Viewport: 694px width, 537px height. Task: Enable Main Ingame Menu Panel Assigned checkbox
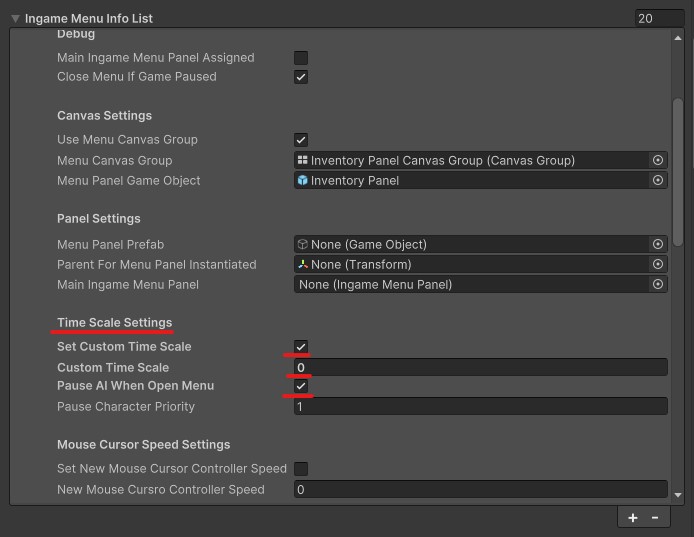(301, 58)
